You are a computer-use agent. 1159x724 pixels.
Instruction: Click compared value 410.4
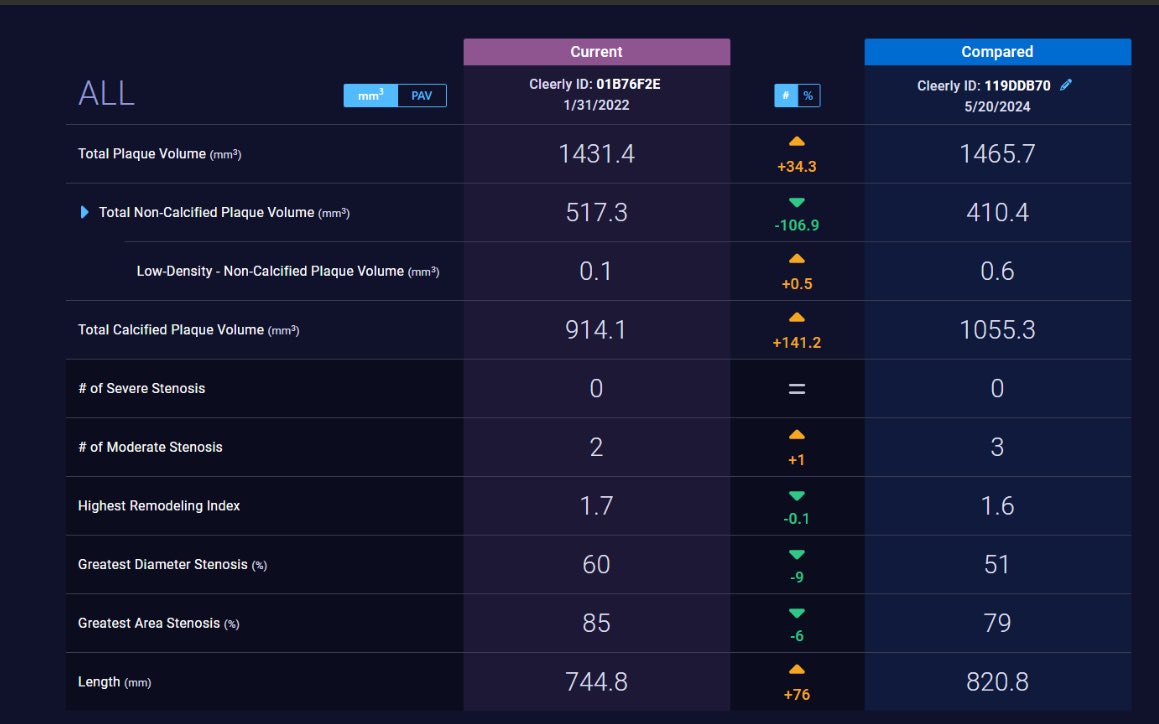[x=997, y=212]
